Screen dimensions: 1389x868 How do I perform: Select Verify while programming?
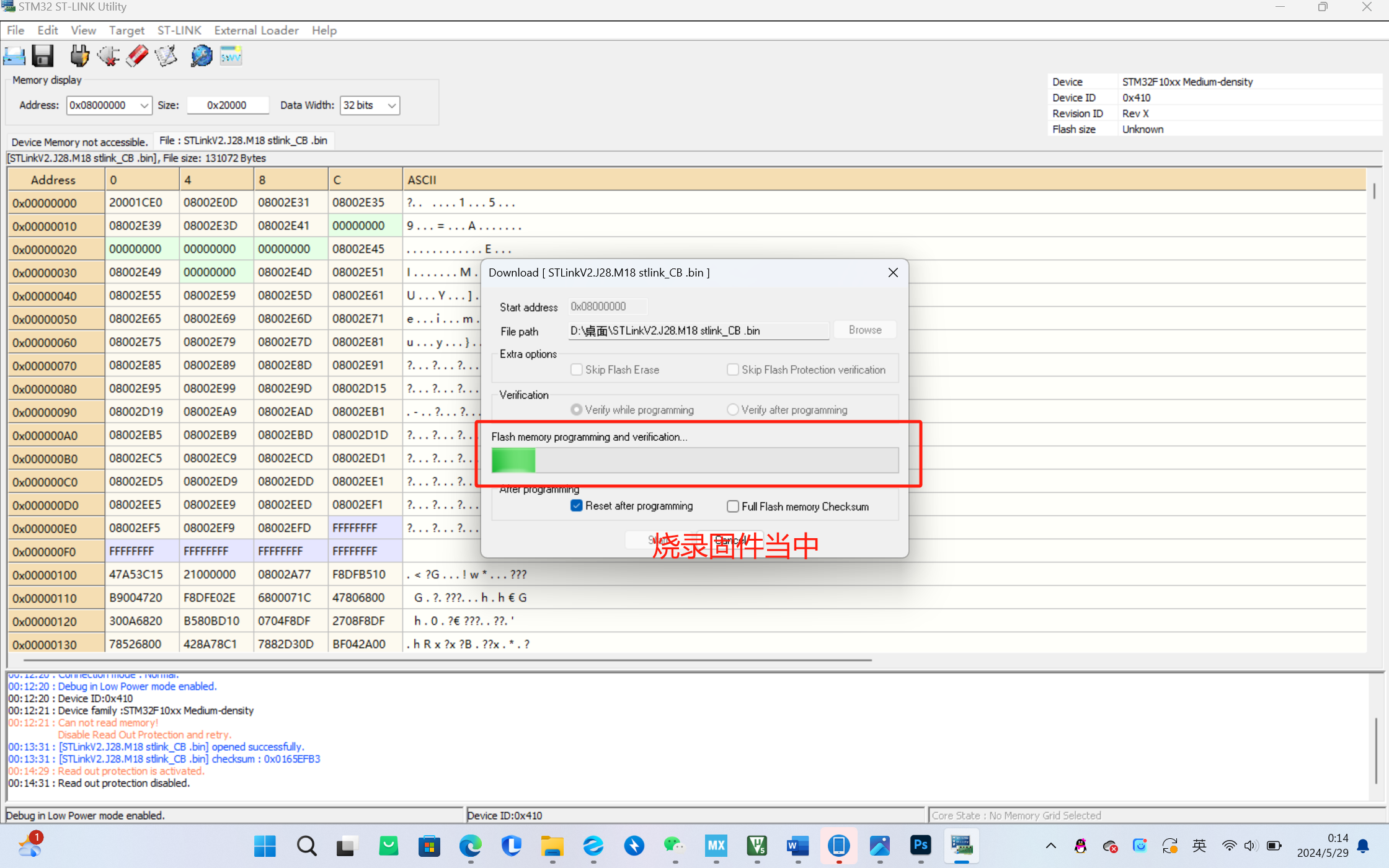tap(577, 410)
